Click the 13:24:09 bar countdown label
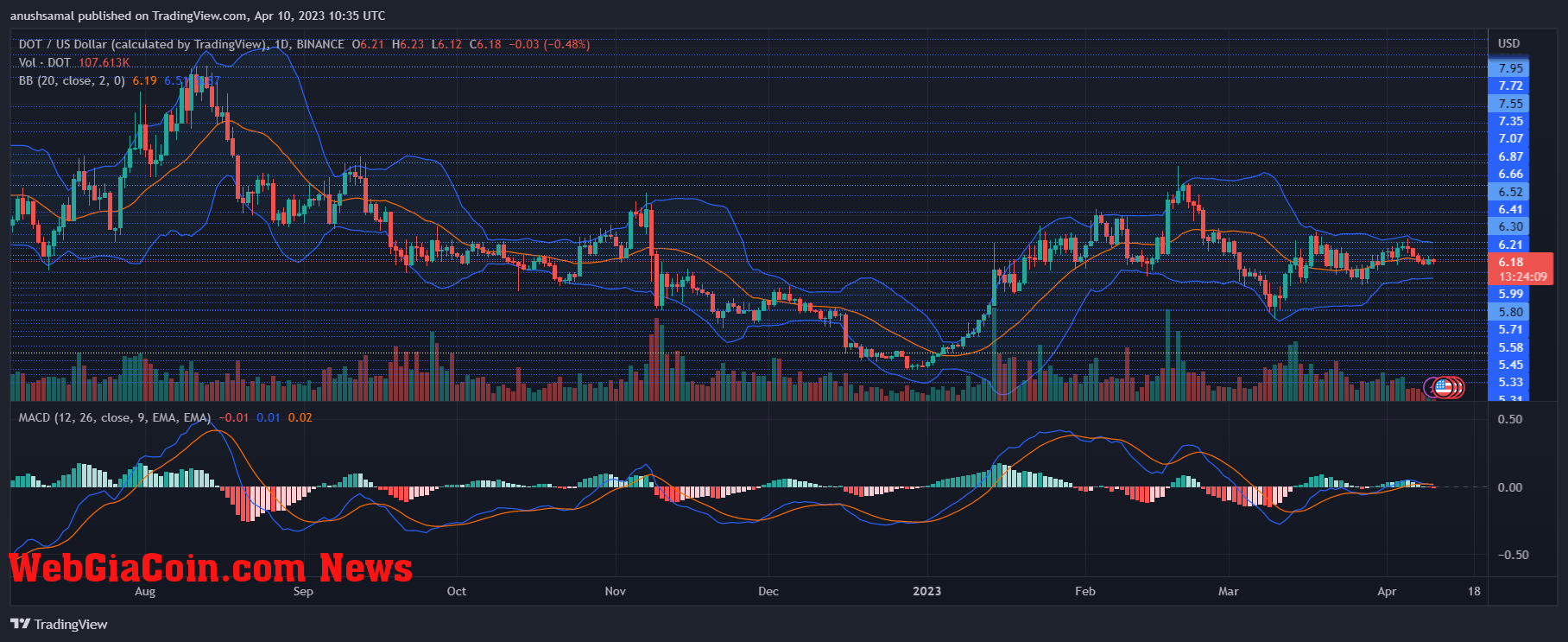This screenshot has width=1568, height=642. 1522,277
